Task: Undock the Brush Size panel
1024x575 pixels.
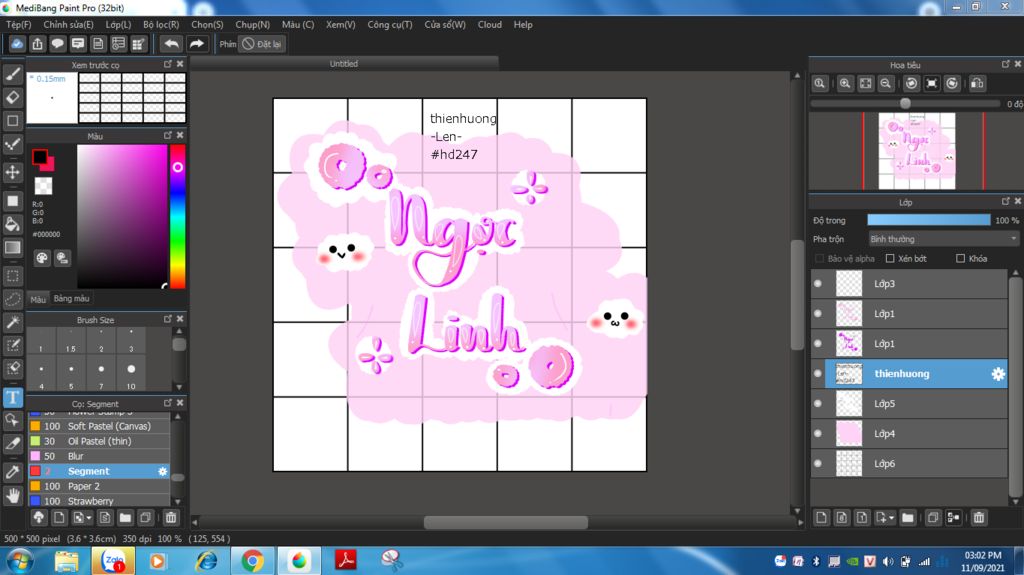Action: point(168,319)
